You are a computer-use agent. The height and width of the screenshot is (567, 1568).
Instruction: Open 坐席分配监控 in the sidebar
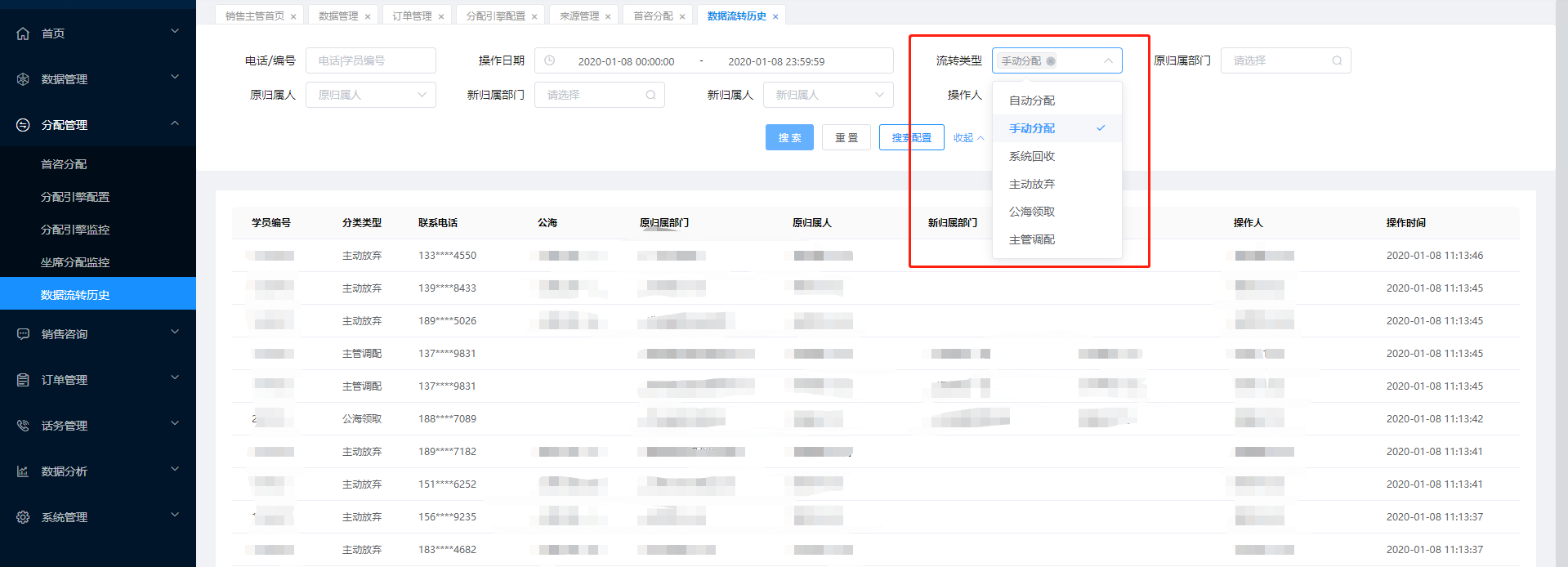coord(98,262)
